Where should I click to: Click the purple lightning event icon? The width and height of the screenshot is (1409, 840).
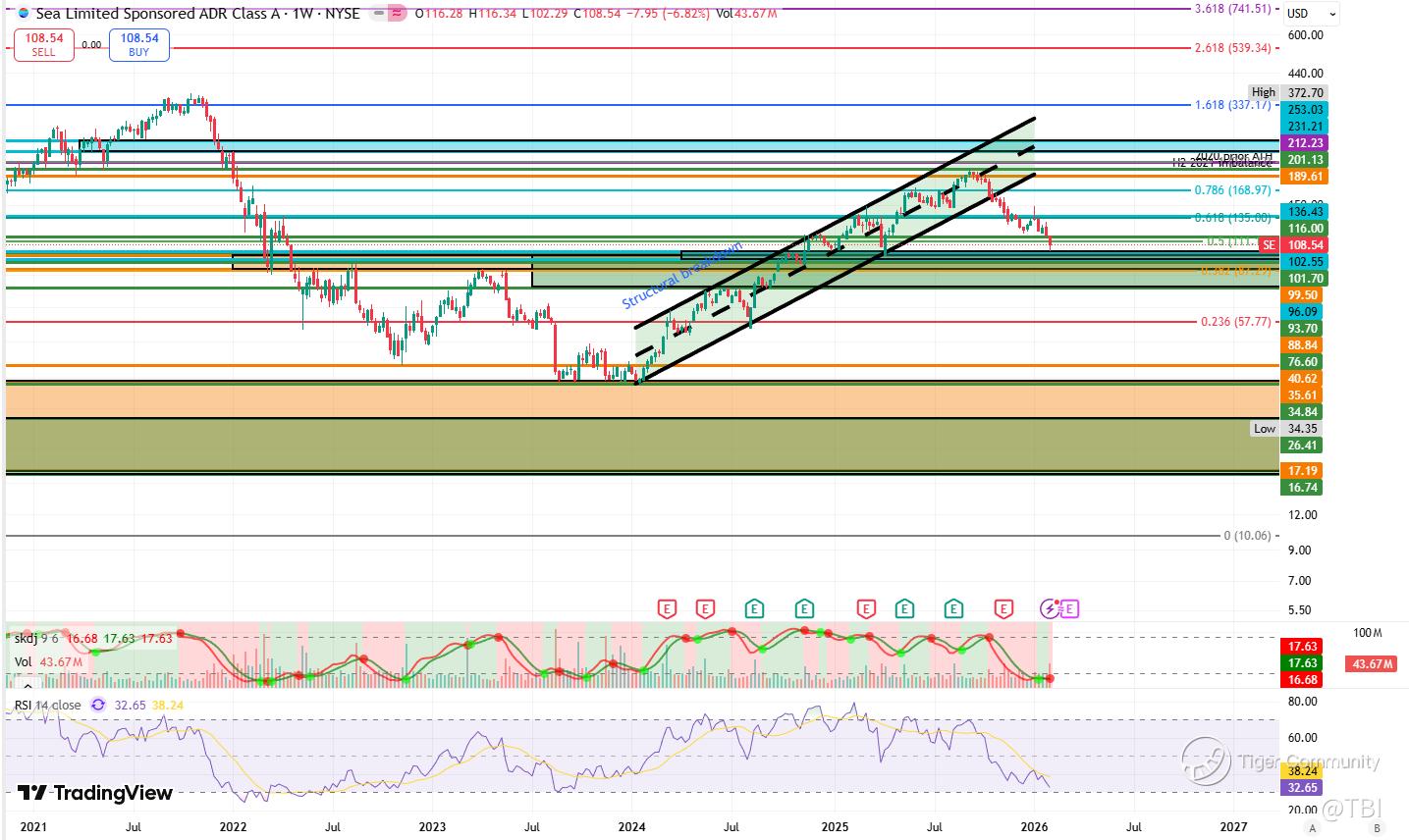pos(1052,608)
